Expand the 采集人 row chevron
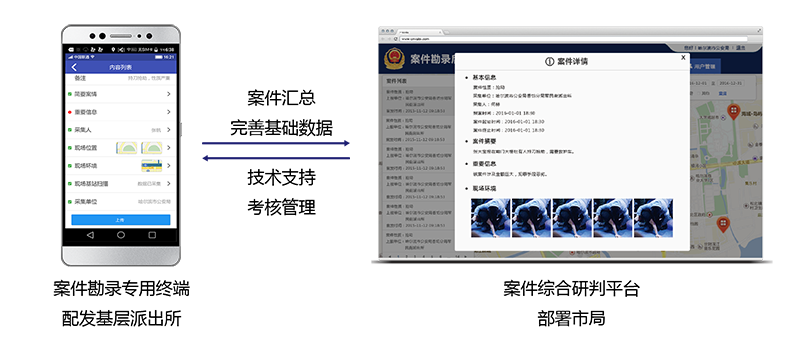 point(169,130)
